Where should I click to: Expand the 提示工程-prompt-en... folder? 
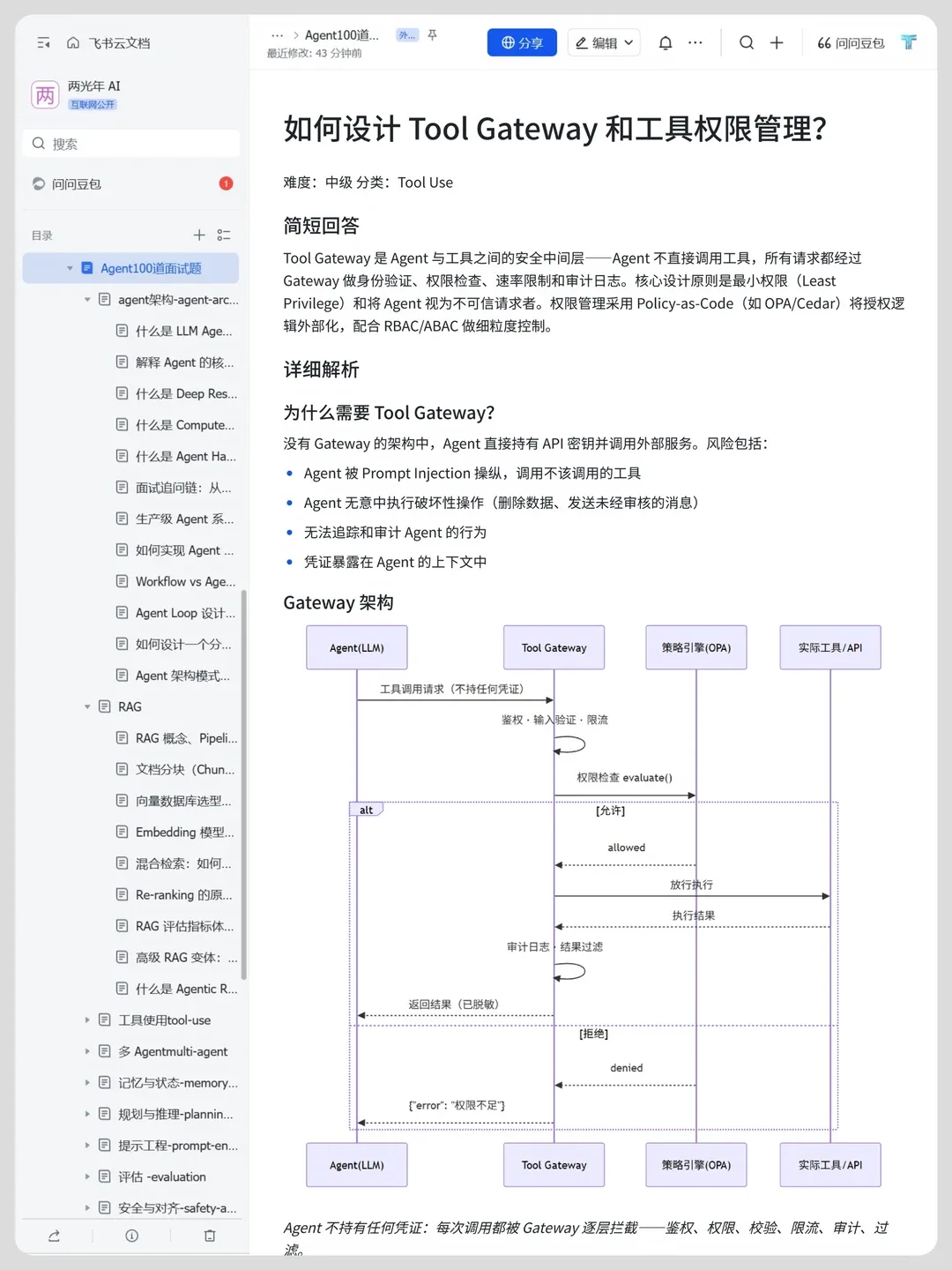point(87,1146)
